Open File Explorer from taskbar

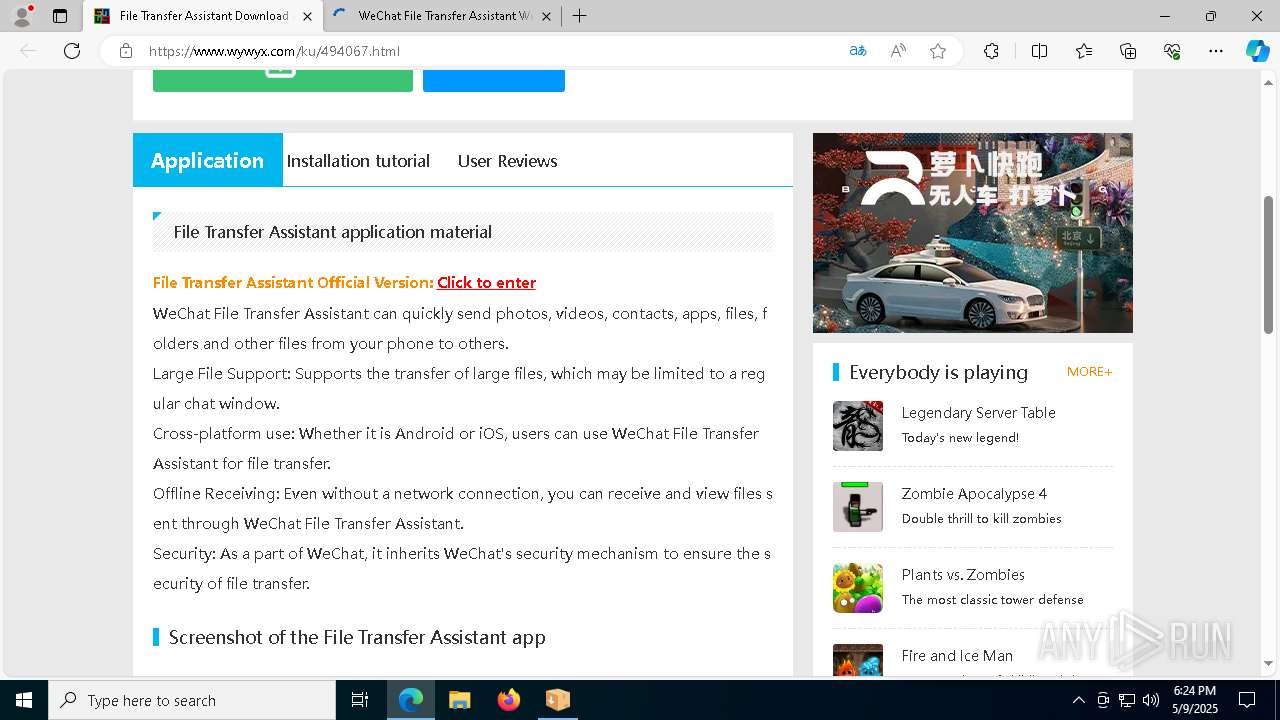pos(460,700)
